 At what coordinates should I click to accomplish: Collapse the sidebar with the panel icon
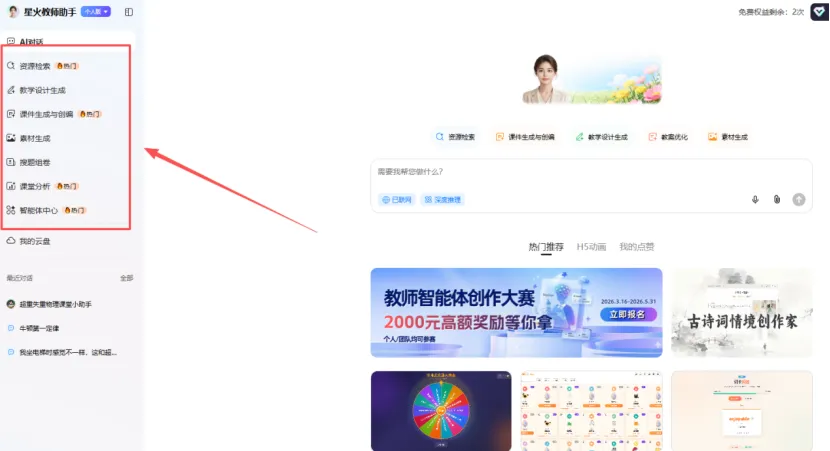click(x=129, y=12)
